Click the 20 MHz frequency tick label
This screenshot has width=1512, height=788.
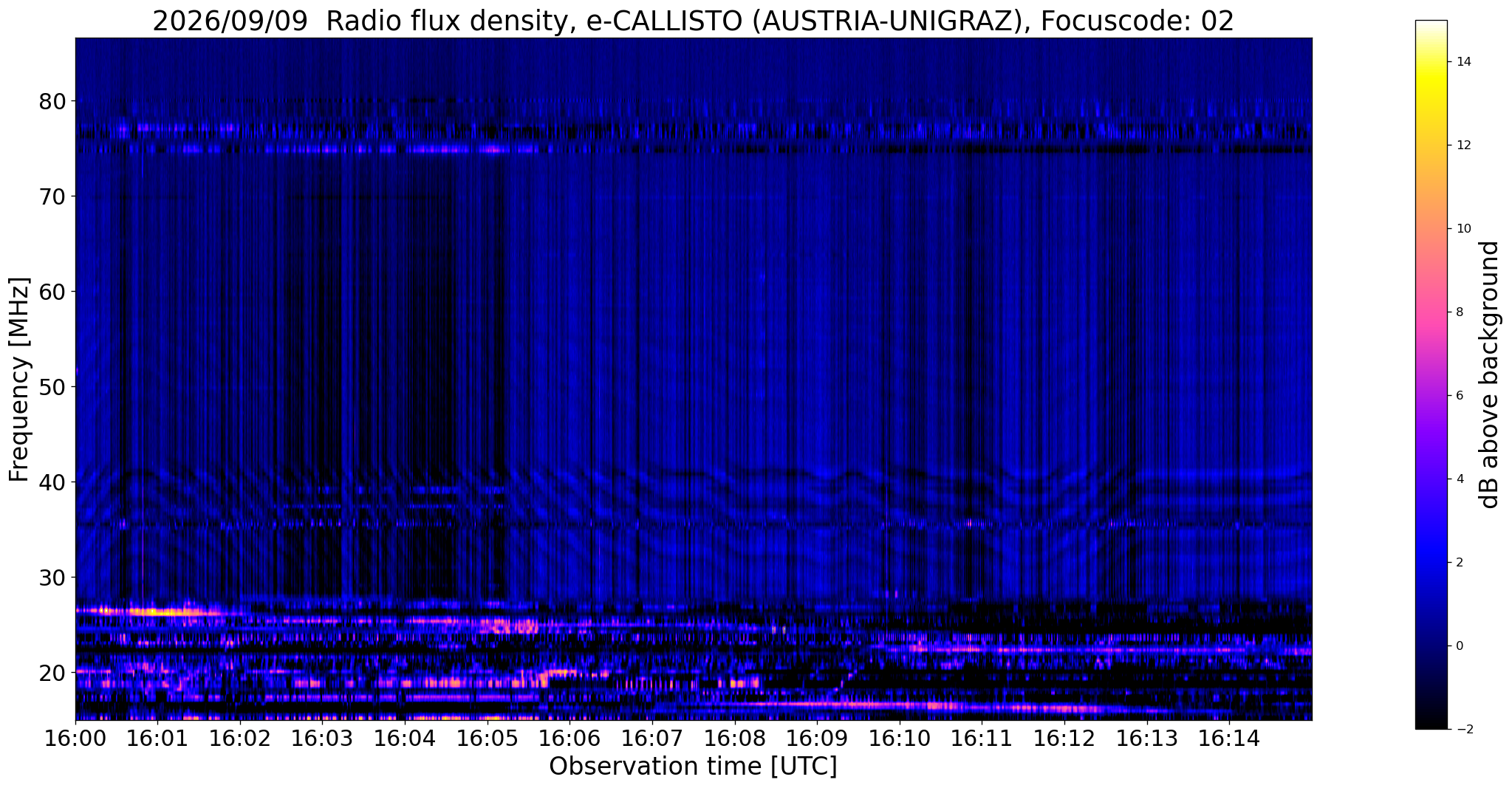[x=52, y=673]
